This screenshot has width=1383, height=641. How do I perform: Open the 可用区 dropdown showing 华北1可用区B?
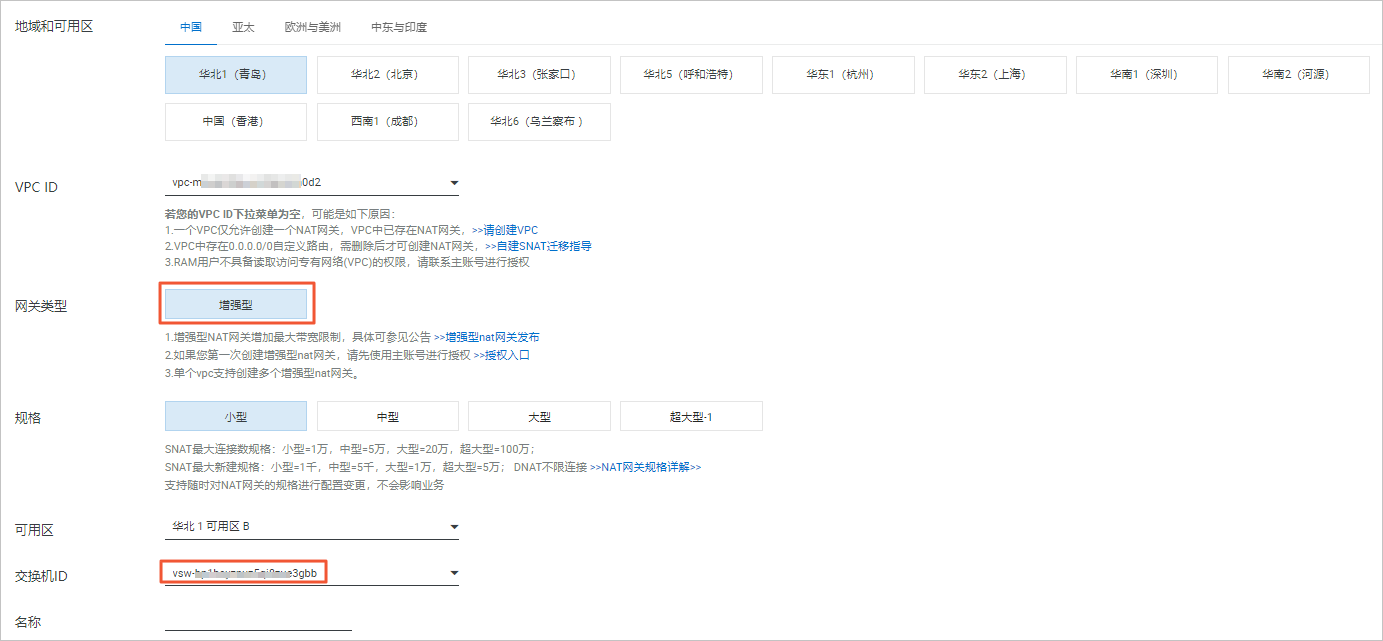tap(312, 527)
